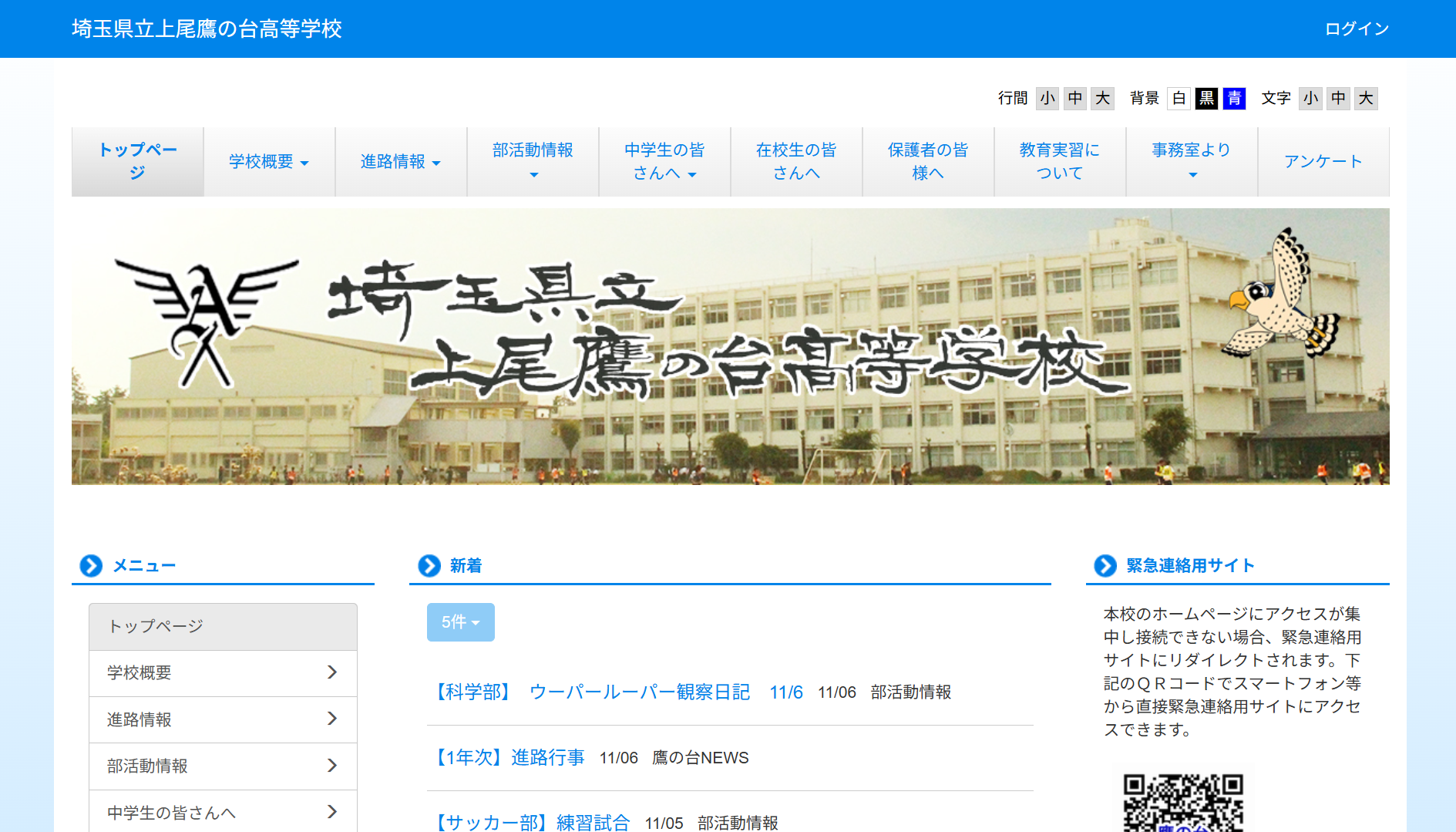Select トップページ in the side menu
1456x832 pixels.
[223, 627]
